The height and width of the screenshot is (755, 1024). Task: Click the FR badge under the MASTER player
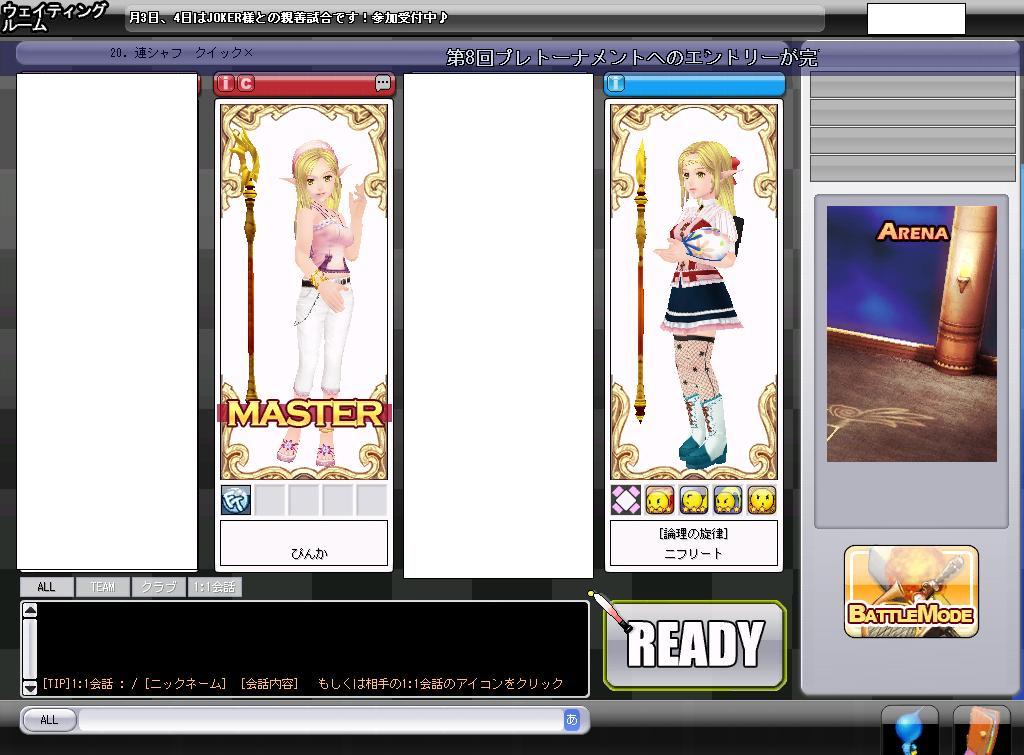point(236,500)
